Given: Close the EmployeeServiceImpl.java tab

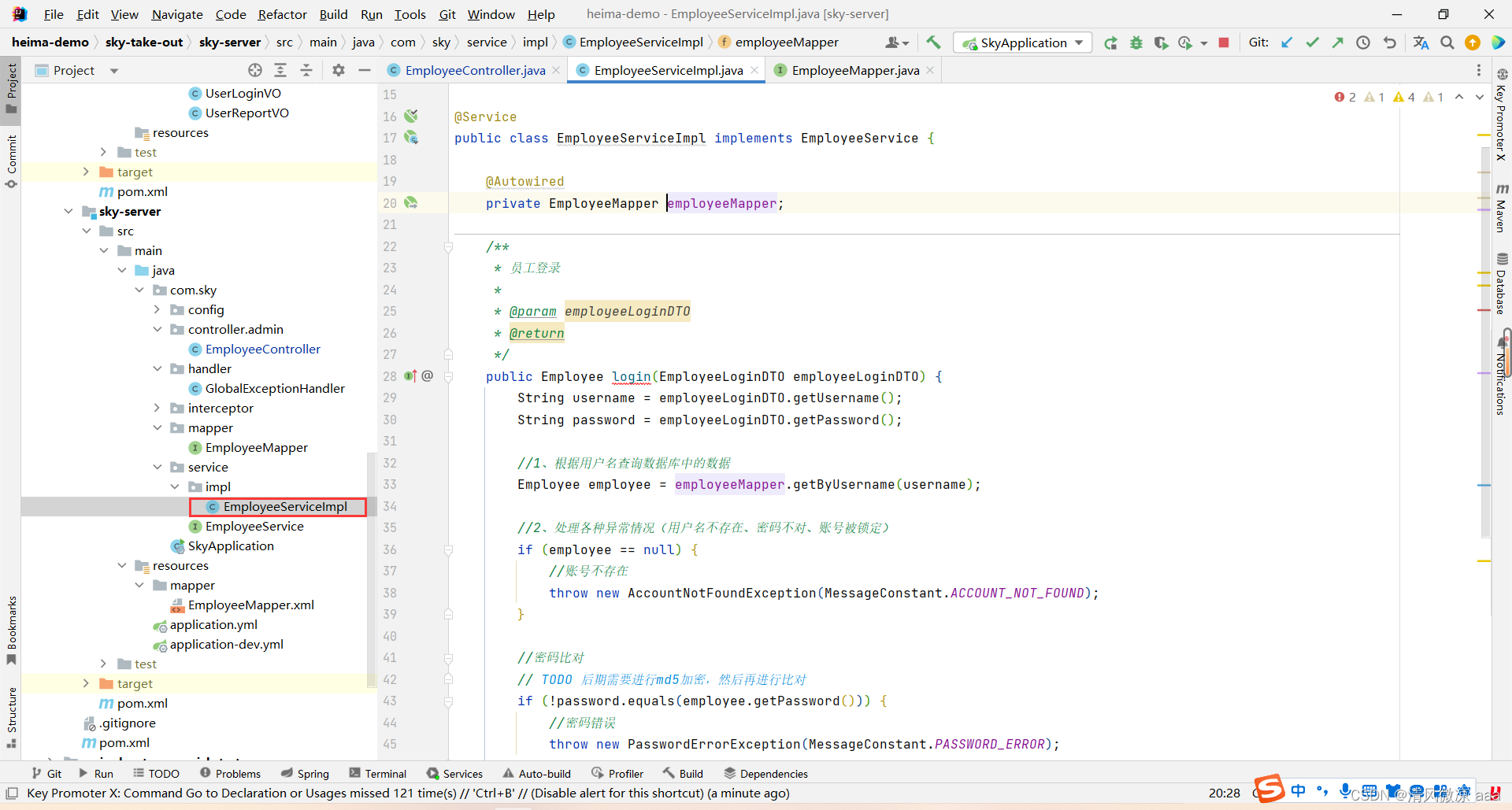Looking at the screenshot, I should coord(754,70).
